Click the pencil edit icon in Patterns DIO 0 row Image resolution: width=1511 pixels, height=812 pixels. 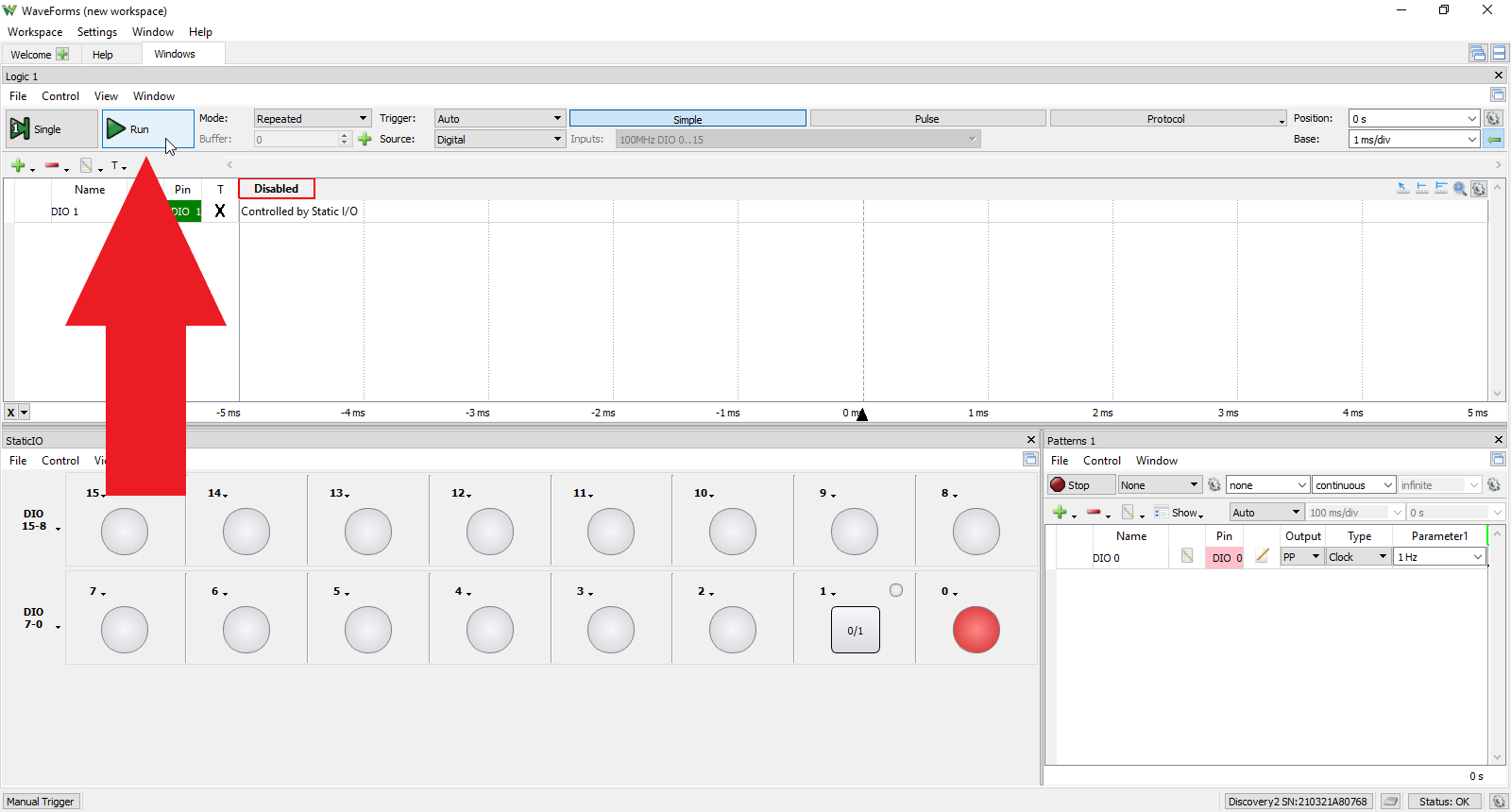tap(1262, 557)
